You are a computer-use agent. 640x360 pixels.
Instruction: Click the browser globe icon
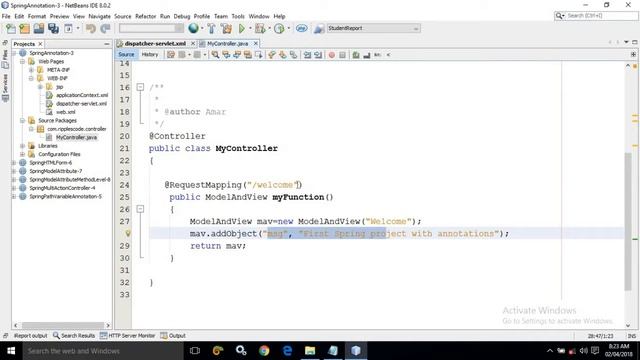(x=193, y=28)
